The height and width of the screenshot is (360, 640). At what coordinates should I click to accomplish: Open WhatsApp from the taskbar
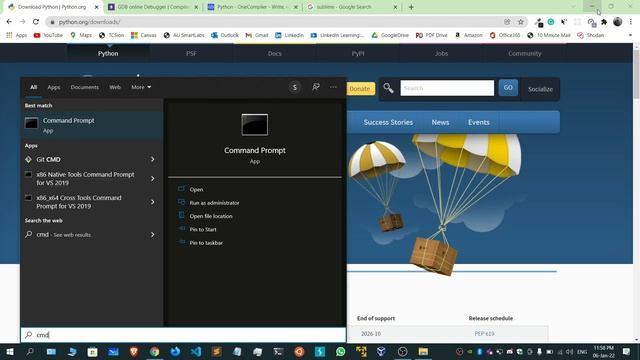[340, 351]
